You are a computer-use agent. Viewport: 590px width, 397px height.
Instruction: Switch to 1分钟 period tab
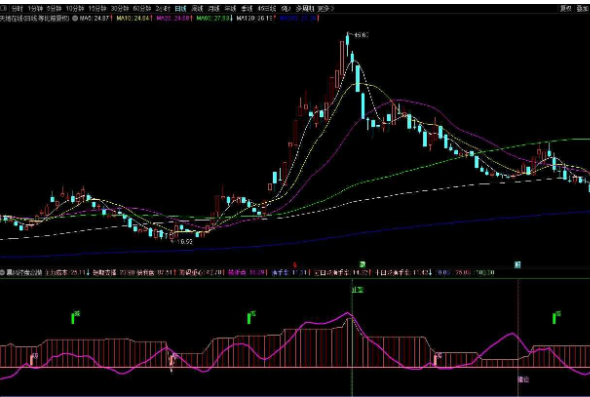(x=35, y=9)
